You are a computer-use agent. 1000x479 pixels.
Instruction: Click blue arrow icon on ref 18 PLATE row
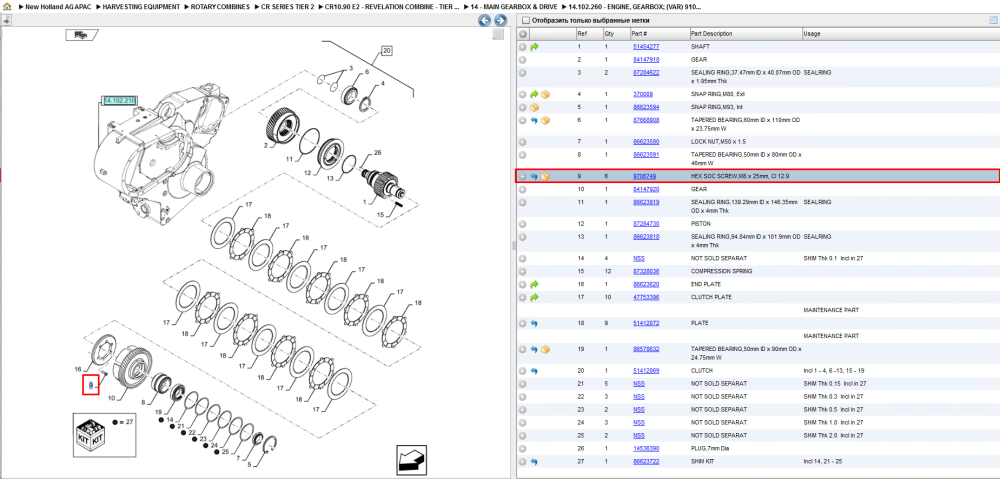click(534, 323)
